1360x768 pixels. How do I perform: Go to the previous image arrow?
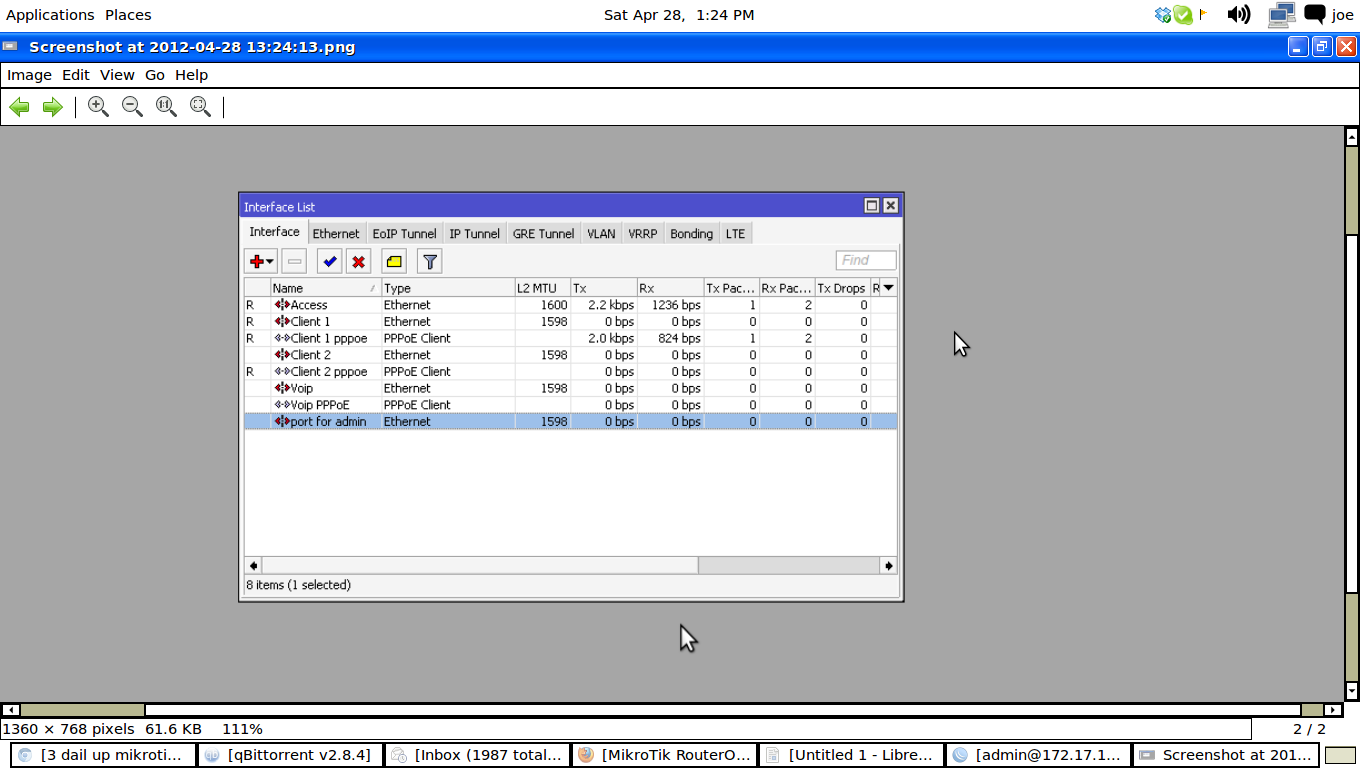tap(19, 107)
